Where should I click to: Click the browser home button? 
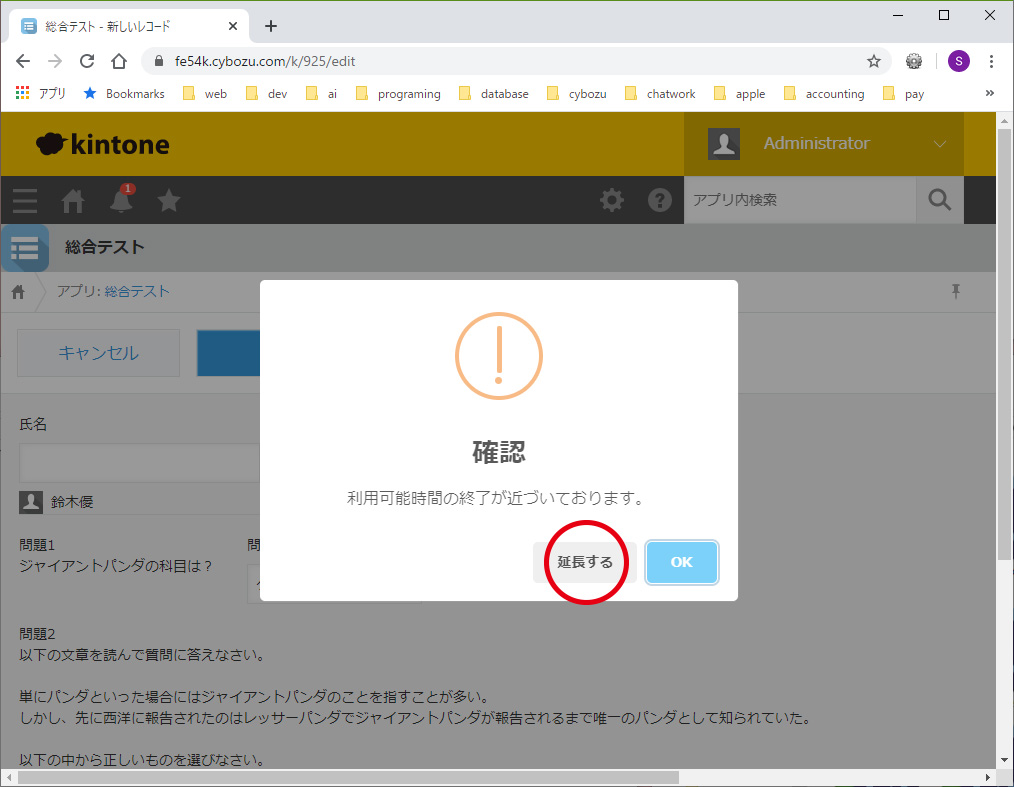(119, 61)
